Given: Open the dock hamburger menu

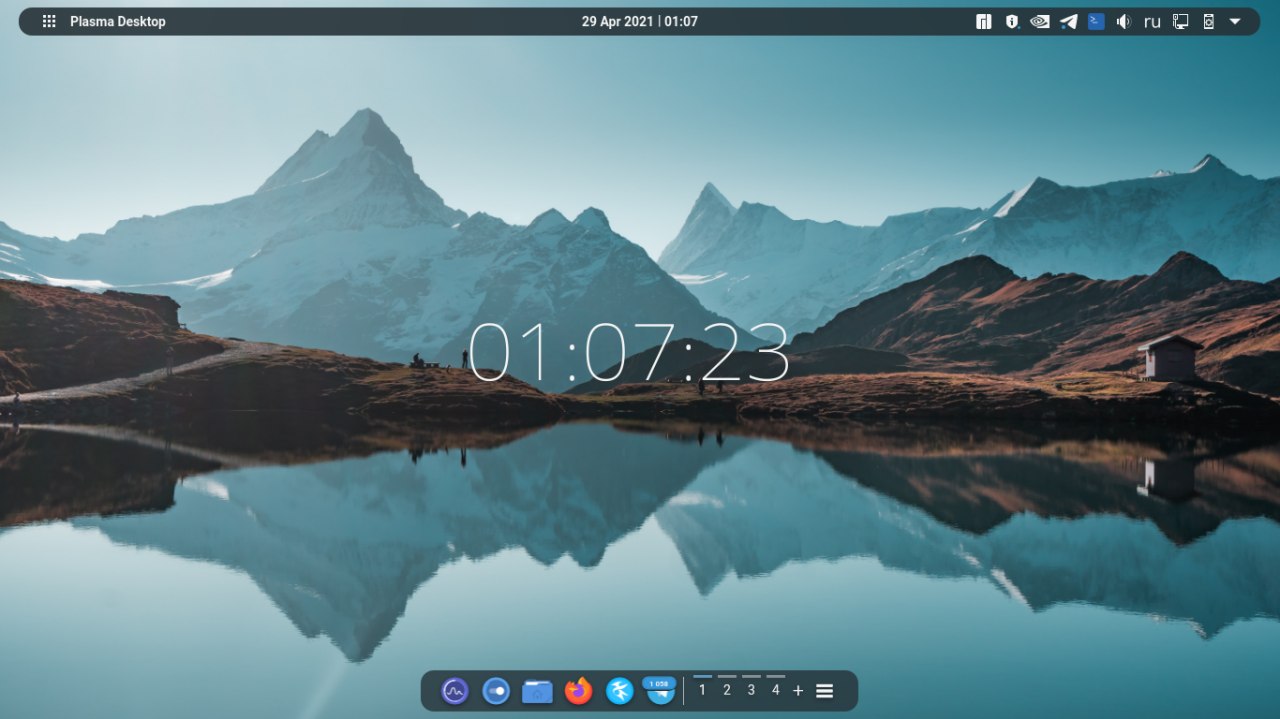Looking at the screenshot, I should click(x=824, y=691).
